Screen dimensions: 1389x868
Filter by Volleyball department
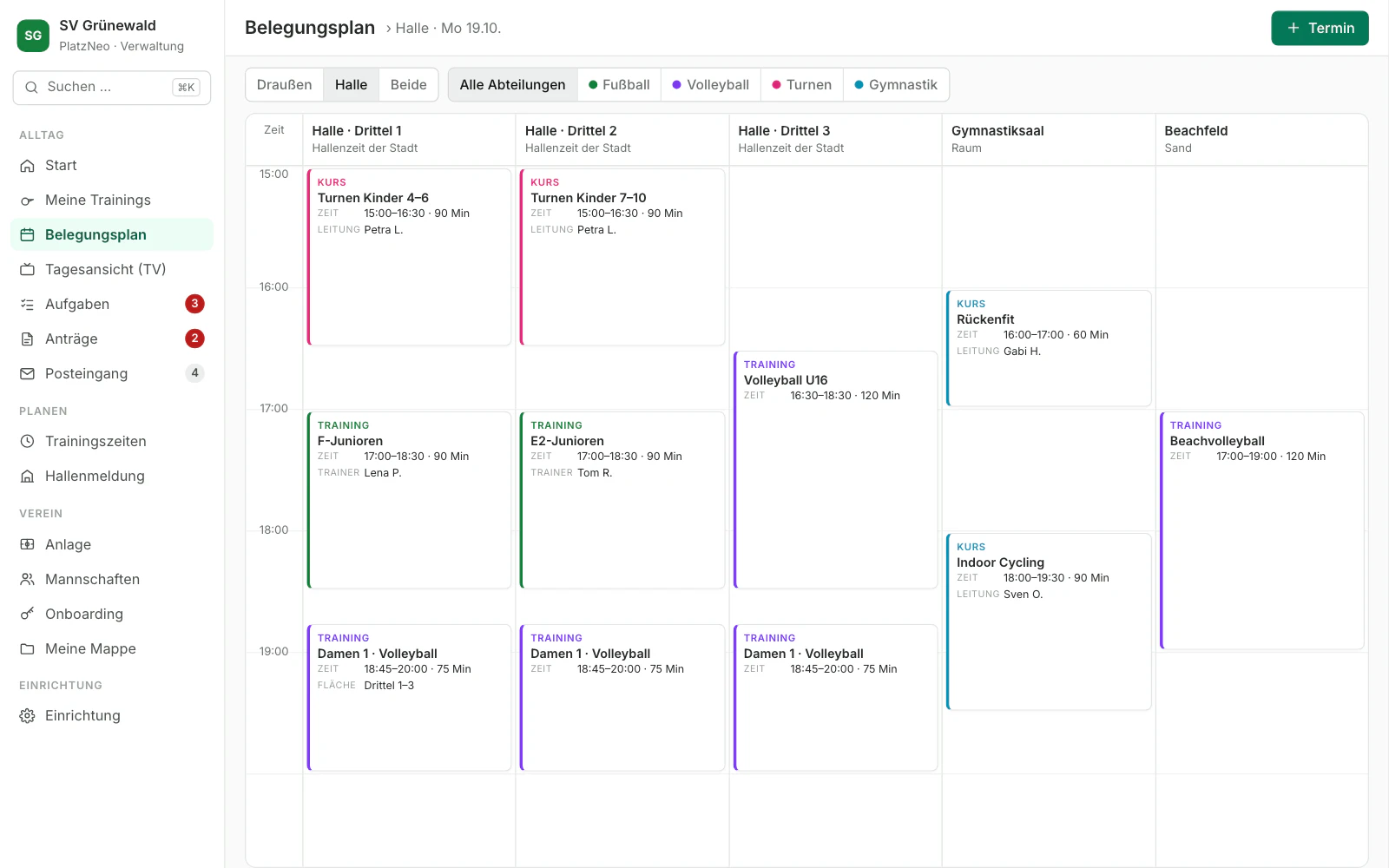[710, 85]
